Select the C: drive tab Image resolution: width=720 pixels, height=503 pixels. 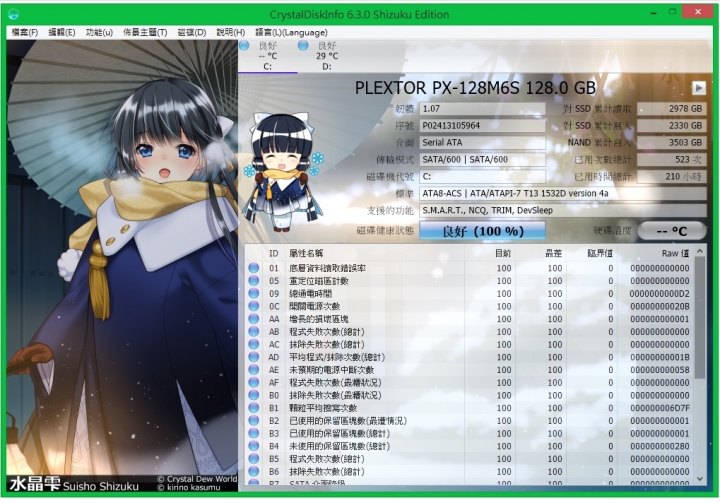tap(268, 56)
